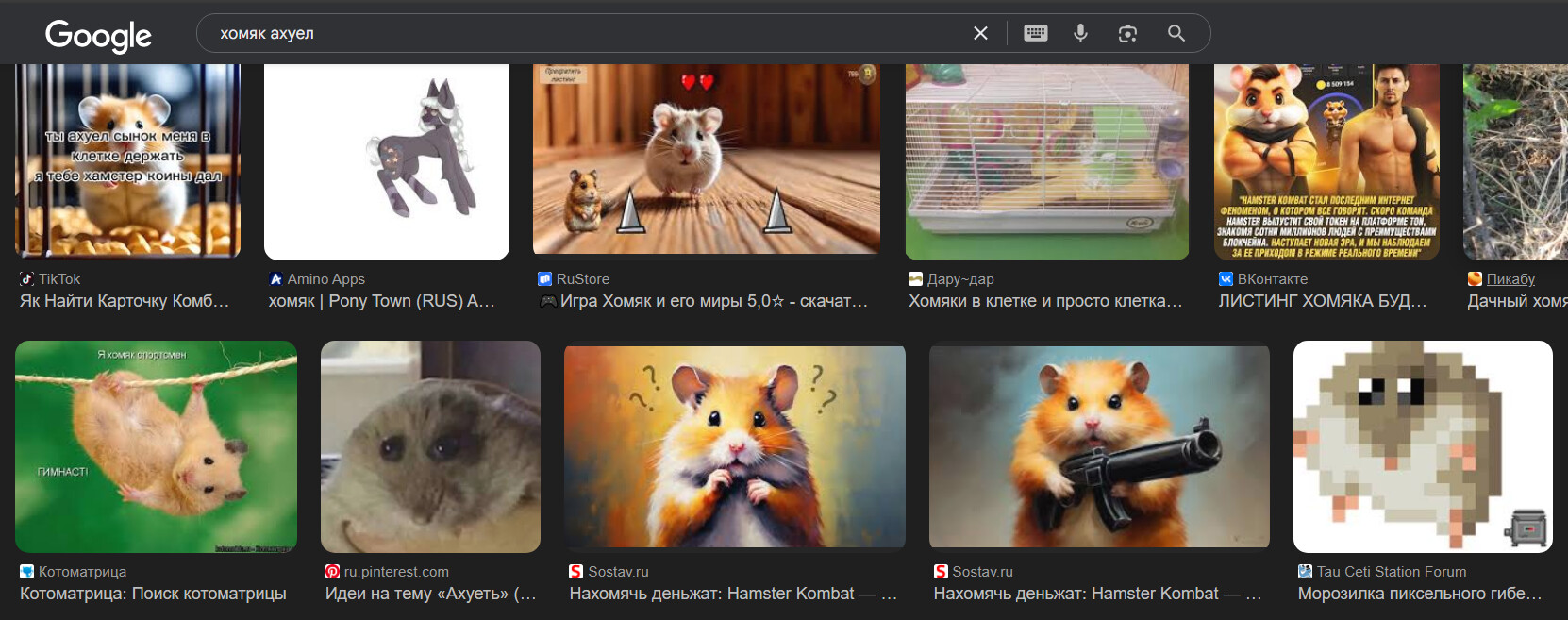The height and width of the screenshot is (620, 1568).
Task: Open the Hamster Kombat VKontakte image
Action: pos(1326,160)
